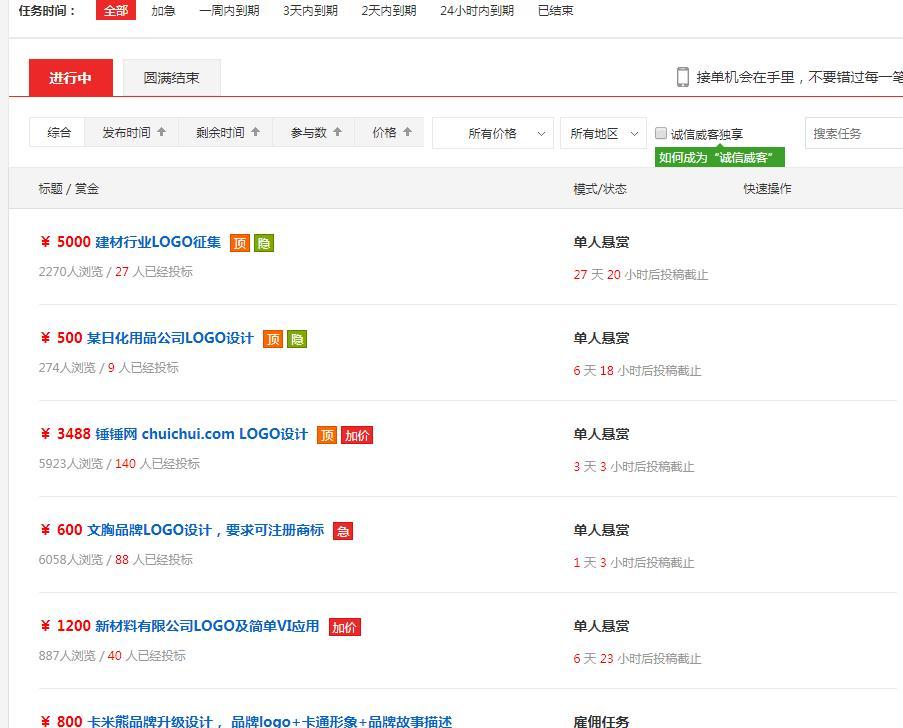This screenshot has width=903, height=728.
Task: Click the ¥ 600 reward amount
Action: coord(61,530)
